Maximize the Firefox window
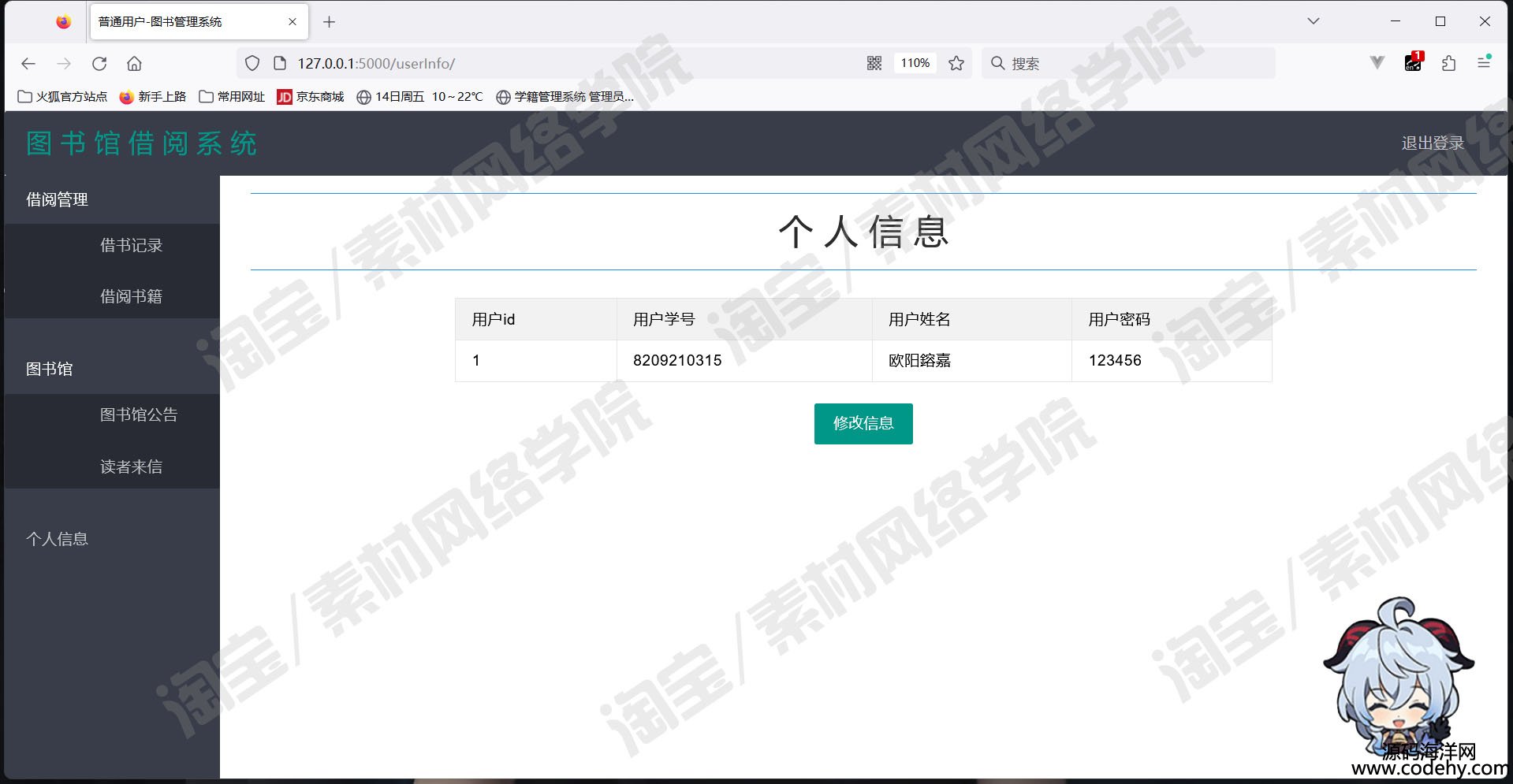 tap(1440, 21)
